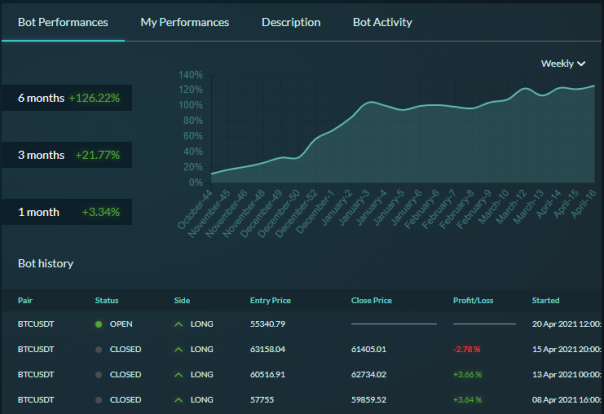
Task: Click the green OPEN status dot
Action: tap(99, 324)
